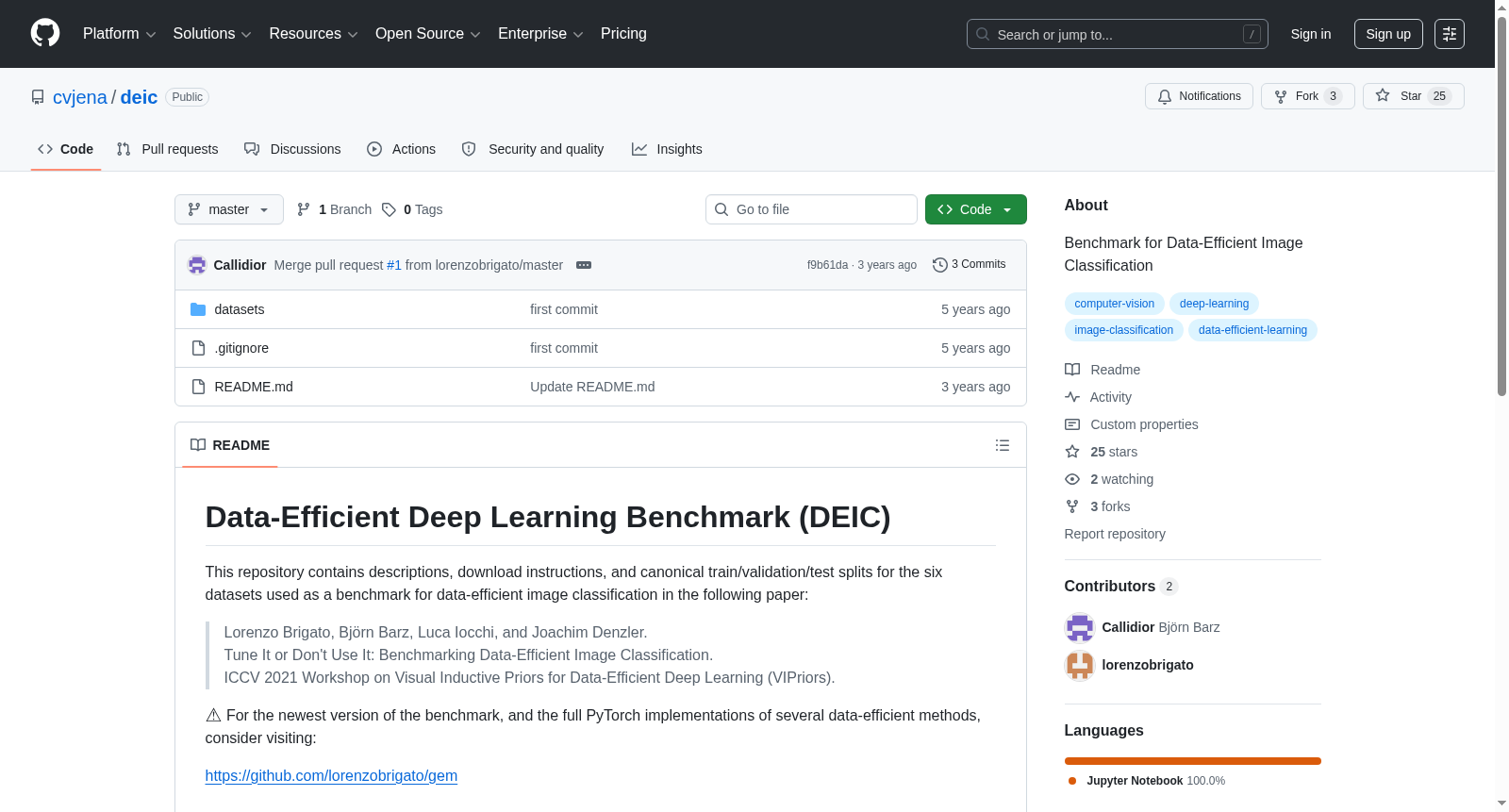Click the datasets folder icon

(198, 309)
